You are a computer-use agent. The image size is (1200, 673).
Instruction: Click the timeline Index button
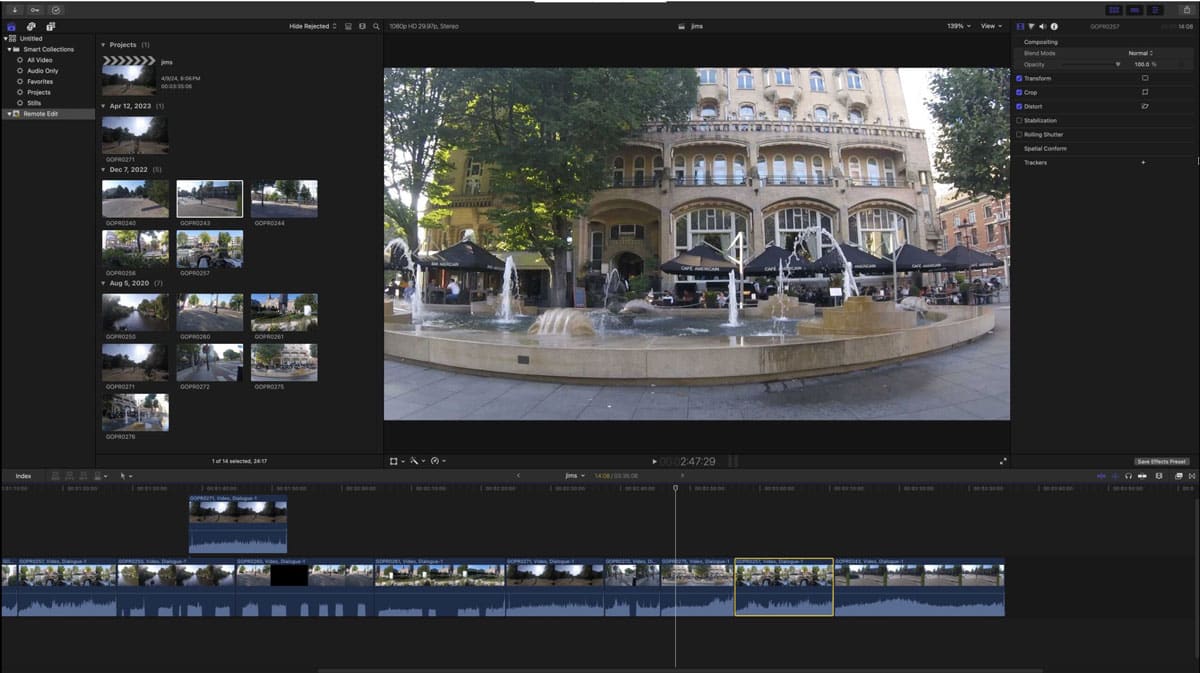(x=23, y=476)
